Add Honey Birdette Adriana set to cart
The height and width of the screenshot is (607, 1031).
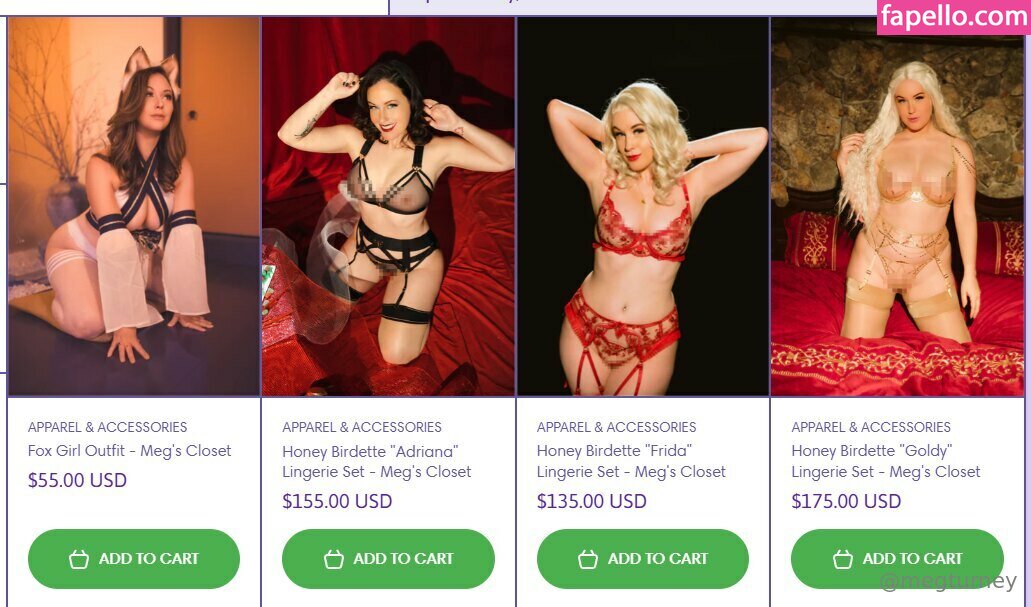[x=388, y=559]
